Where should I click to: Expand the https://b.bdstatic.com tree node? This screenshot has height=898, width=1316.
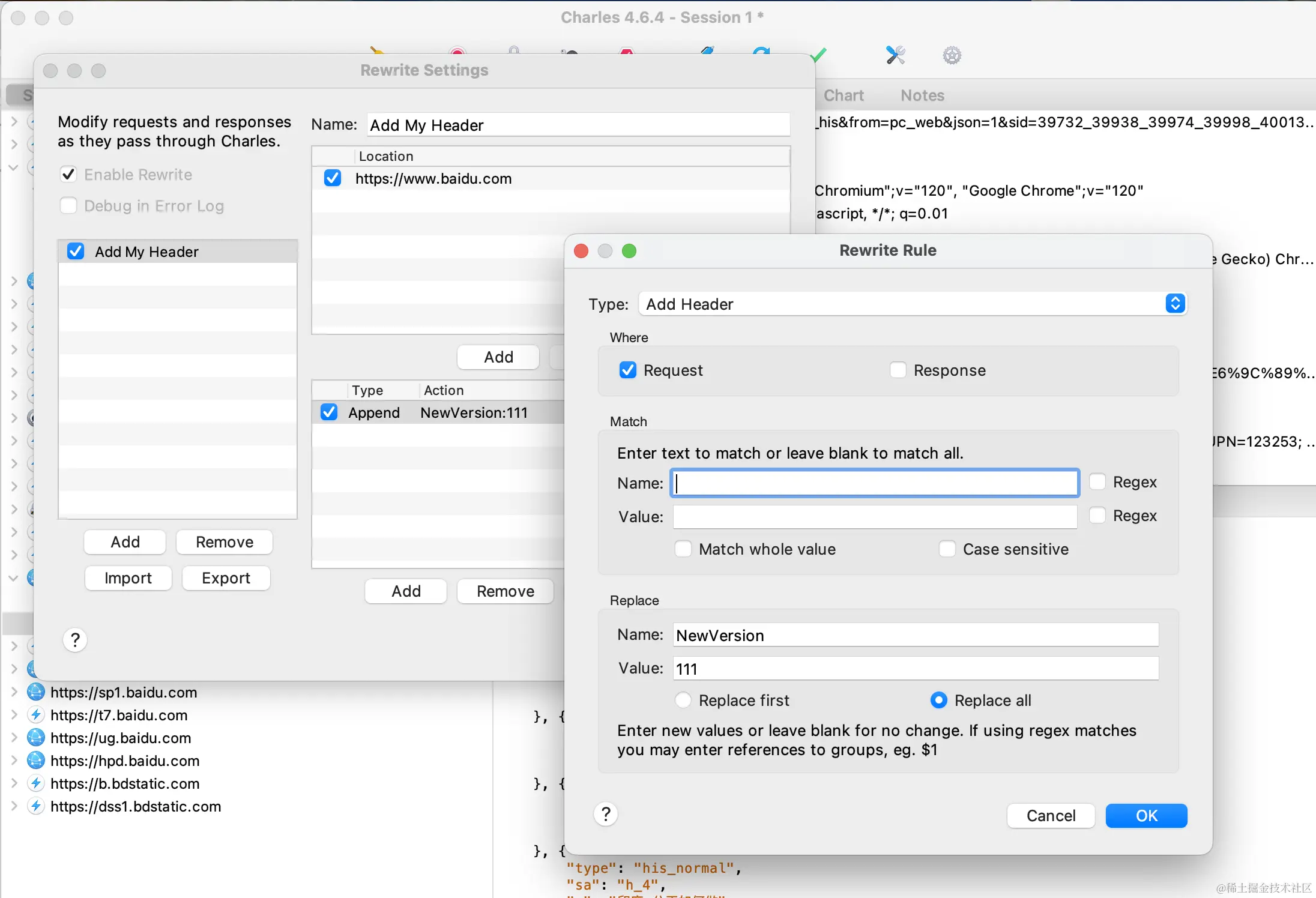pos(14,783)
